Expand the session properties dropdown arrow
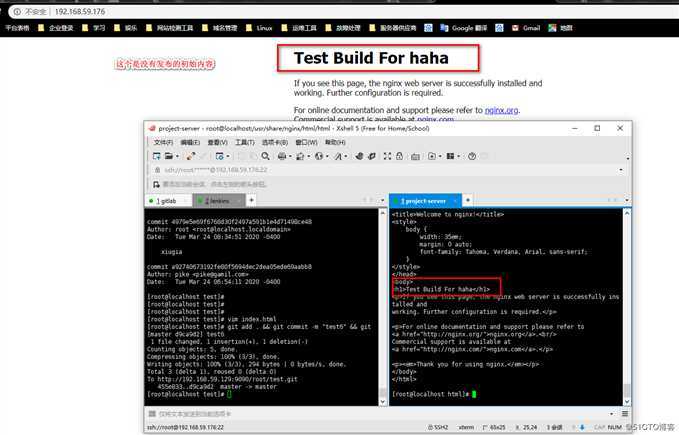This screenshot has width=679, height=435. tap(228, 157)
